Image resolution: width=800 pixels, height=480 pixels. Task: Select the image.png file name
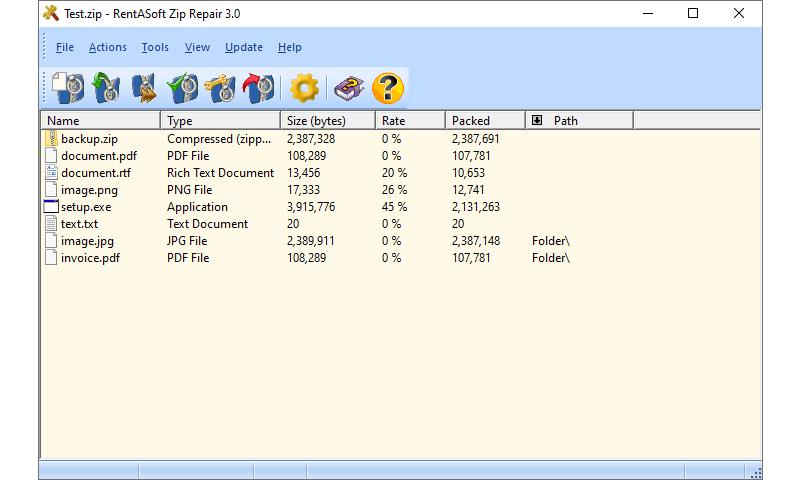click(89, 190)
